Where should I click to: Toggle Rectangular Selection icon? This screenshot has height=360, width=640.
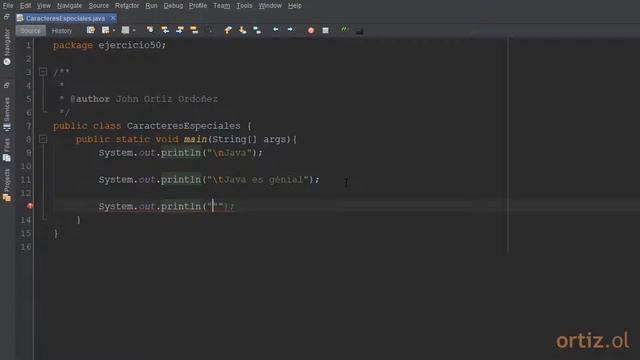click(210, 30)
